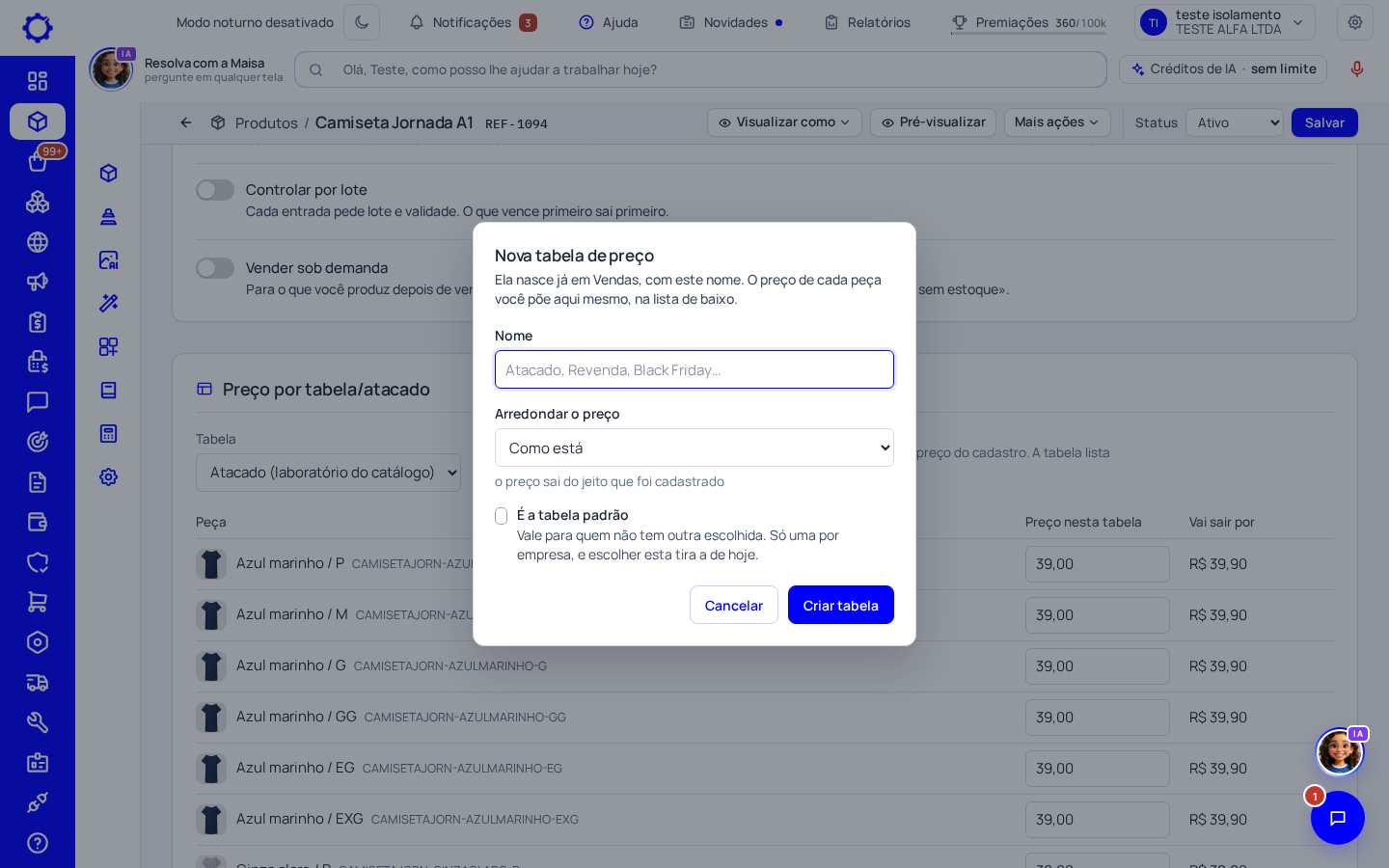
Task: Click the question mark icon at the sidebar bottom
Action: pyautogui.click(x=38, y=843)
